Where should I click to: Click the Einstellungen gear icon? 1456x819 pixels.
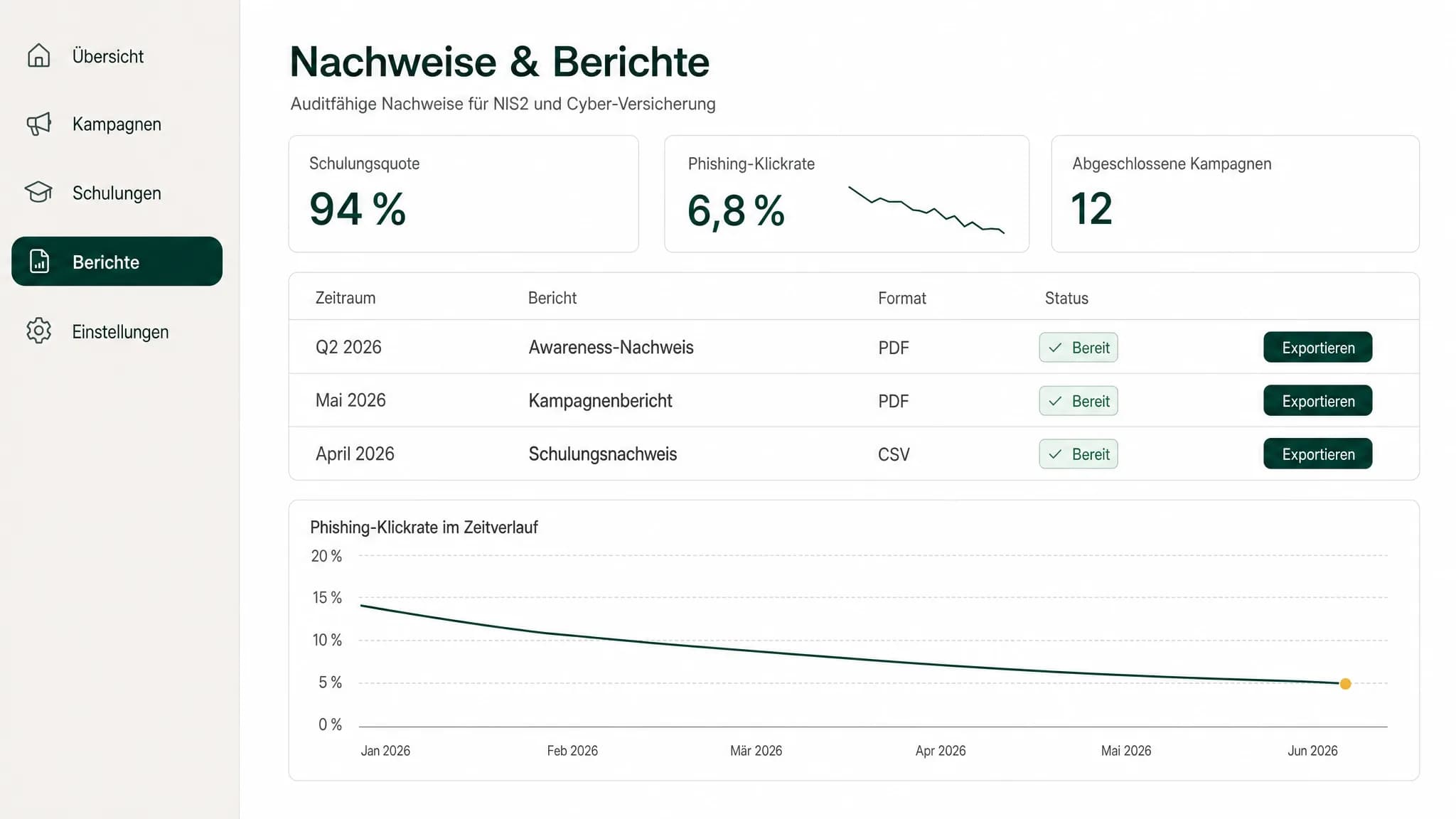point(38,331)
